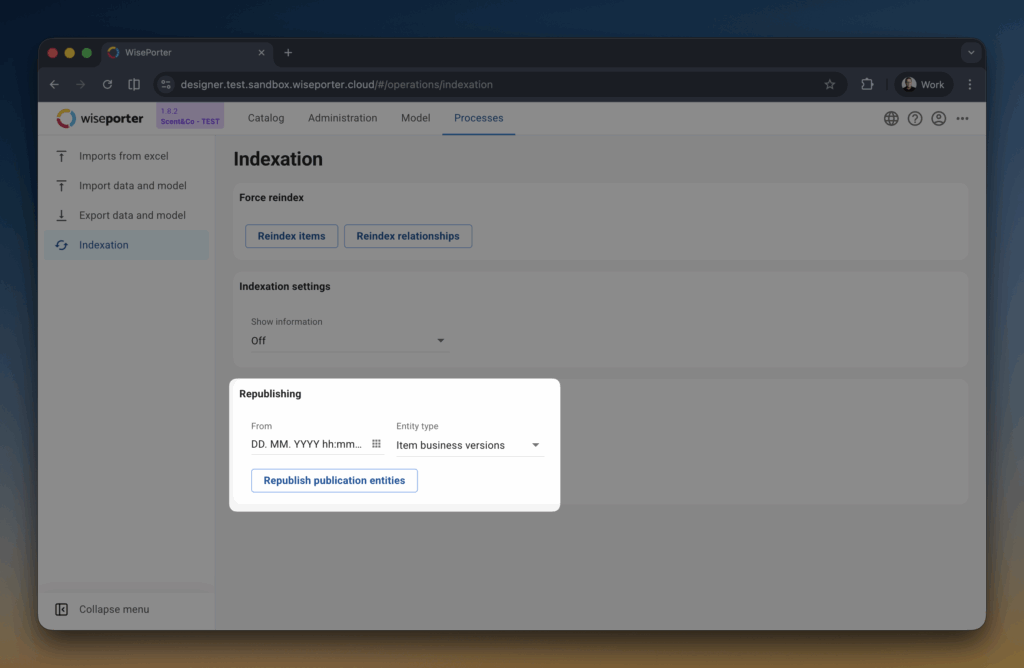Click the Republish publication entities button
The height and width of the screenshot is (668, 1024).
coord(334,481)
